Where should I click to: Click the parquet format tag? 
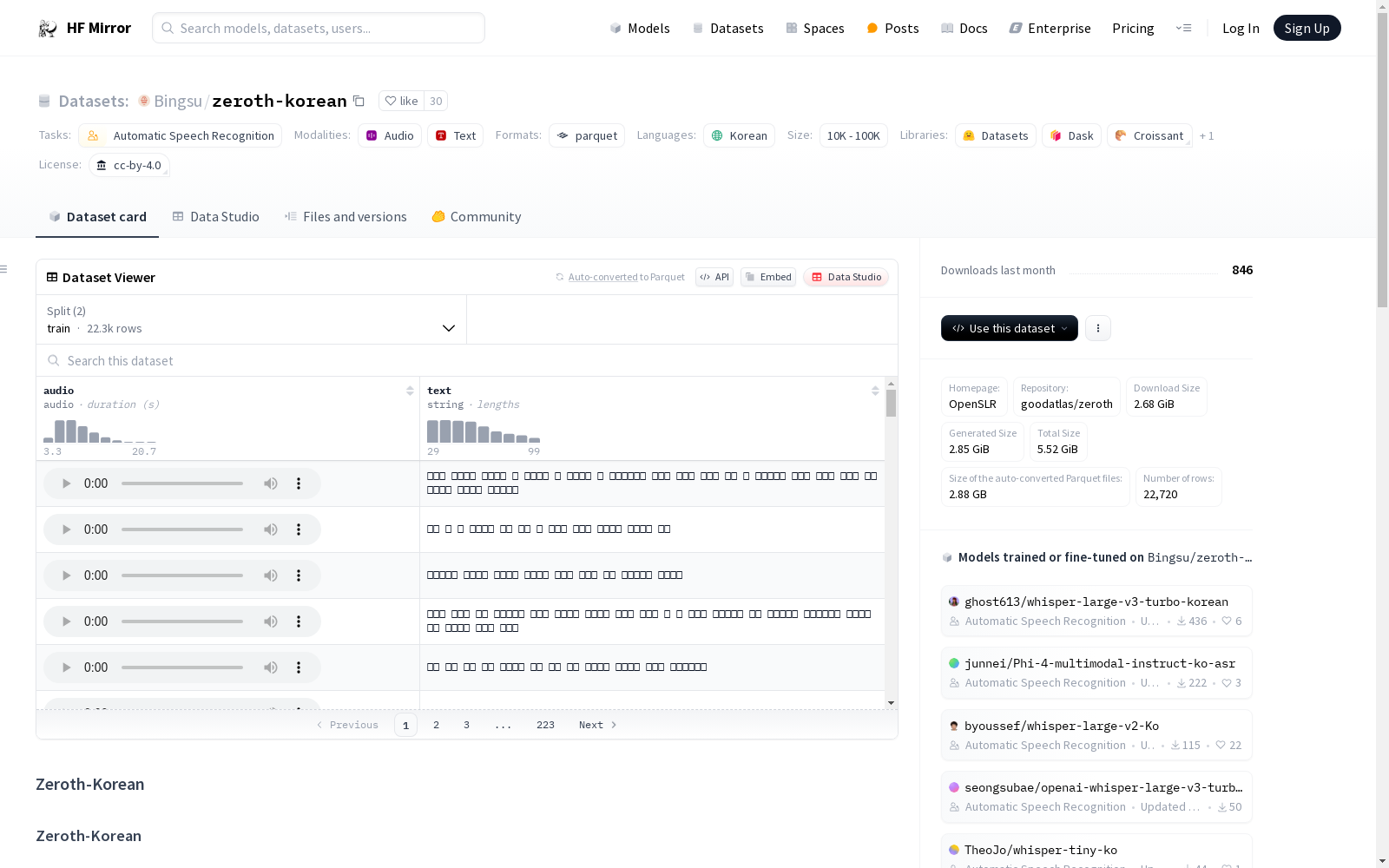click(x=587, y=135)
